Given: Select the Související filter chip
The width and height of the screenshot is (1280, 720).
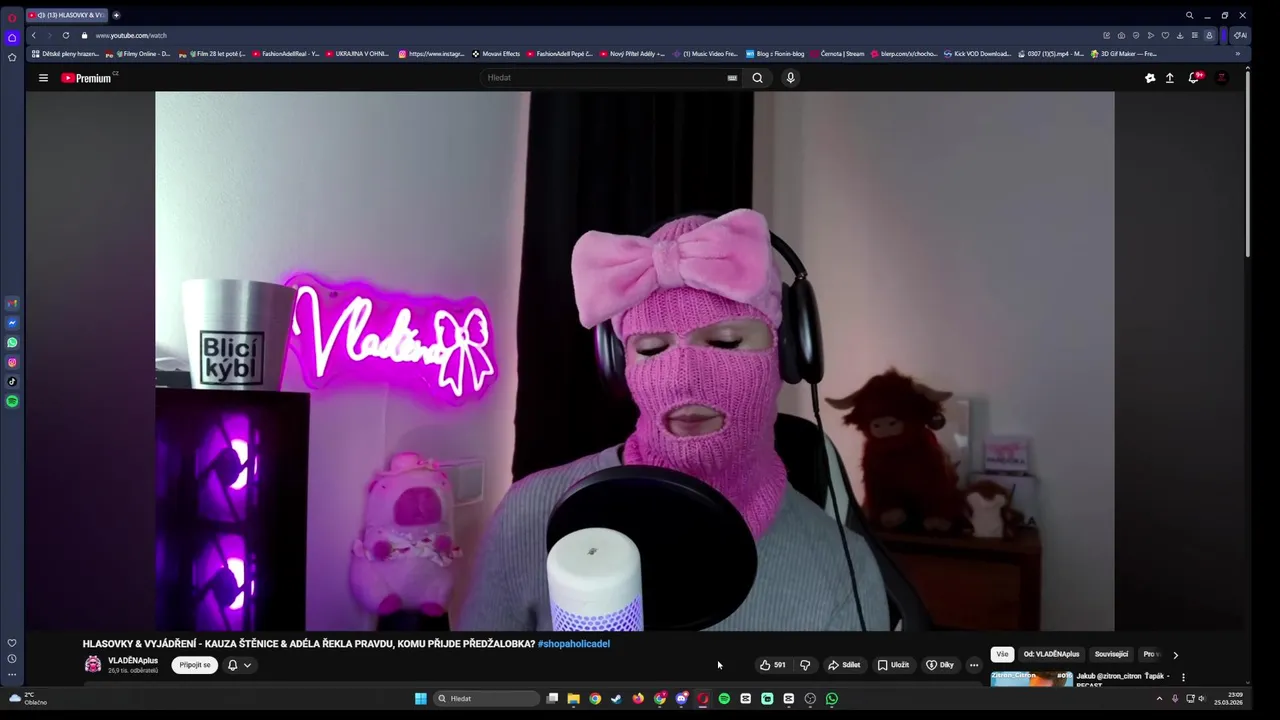Looking at the screenshot, I should coord(1111,654).
